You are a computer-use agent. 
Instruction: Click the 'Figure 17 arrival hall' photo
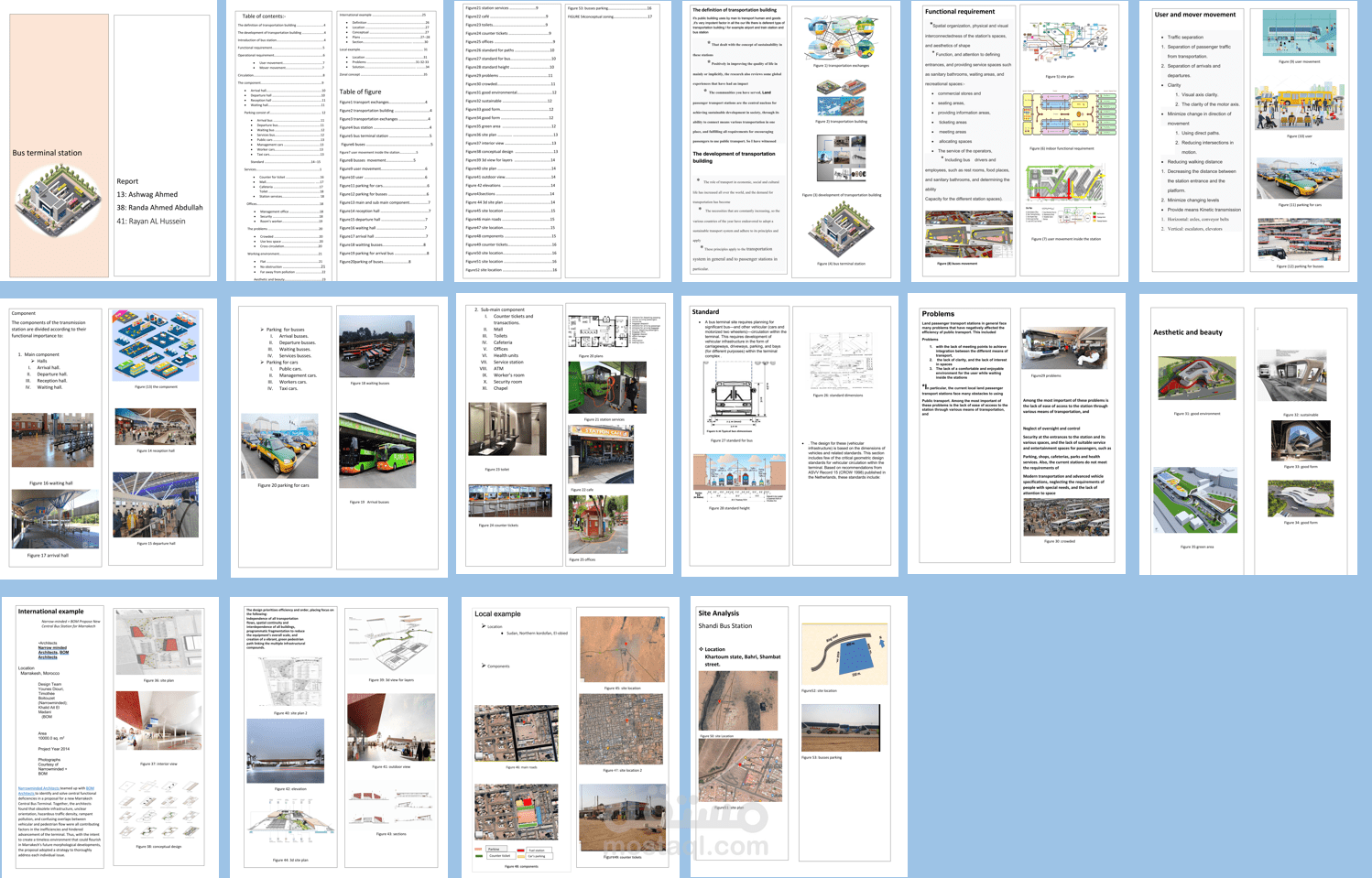click(x=55, y=518)
